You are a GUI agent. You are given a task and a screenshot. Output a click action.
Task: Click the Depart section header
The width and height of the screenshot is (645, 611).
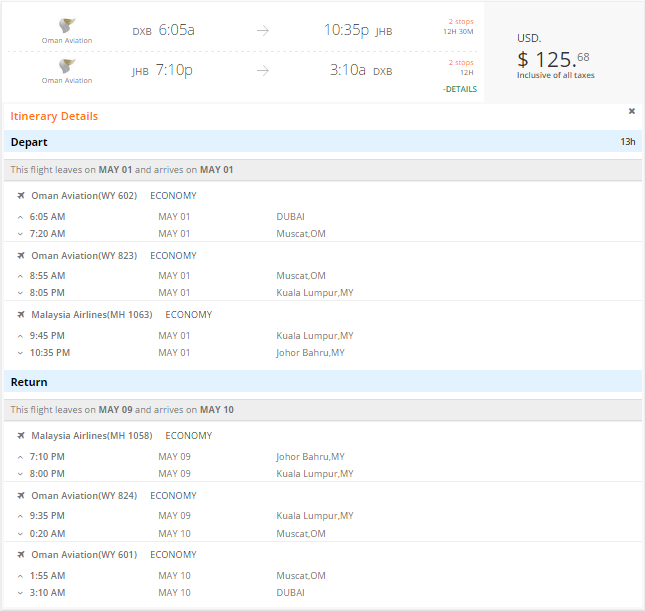tap(323, 142)
